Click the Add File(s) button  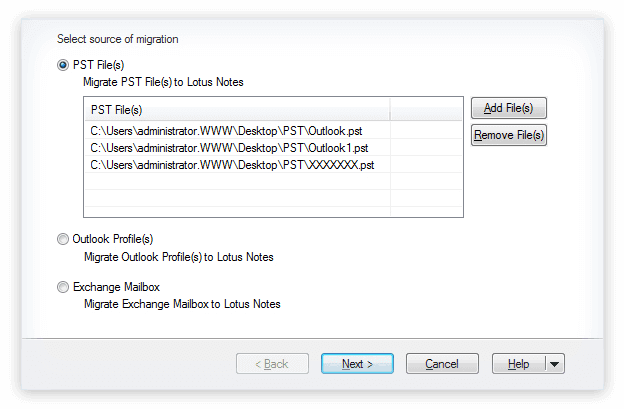coord(509,108)
